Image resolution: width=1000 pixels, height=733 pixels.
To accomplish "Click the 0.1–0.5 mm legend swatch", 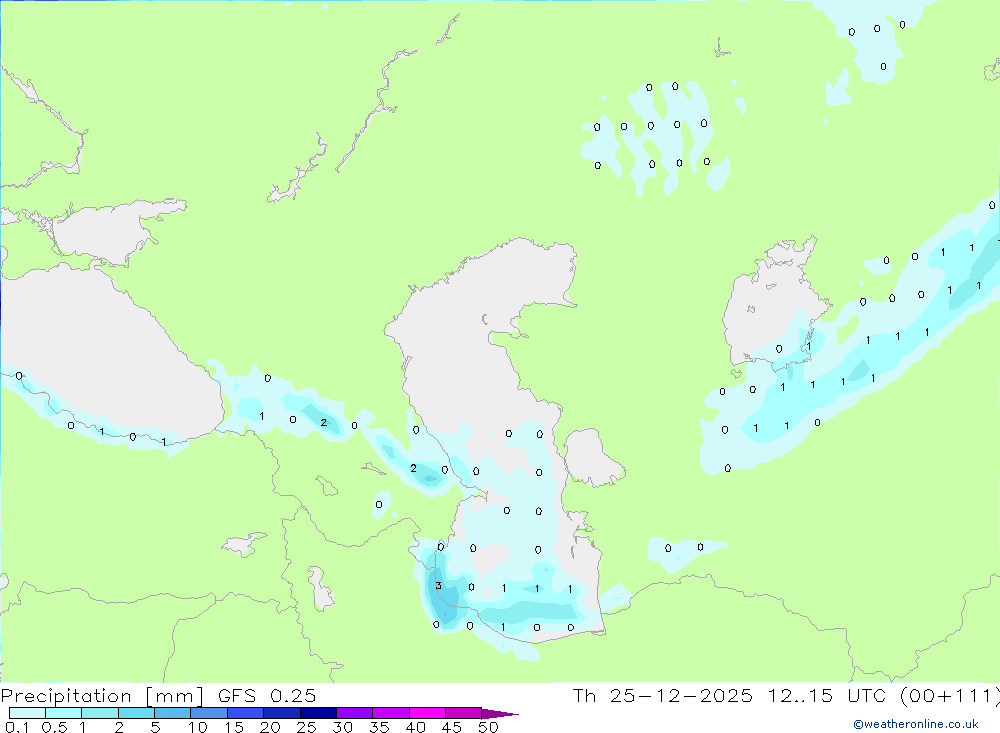I will tap(27, 713).
